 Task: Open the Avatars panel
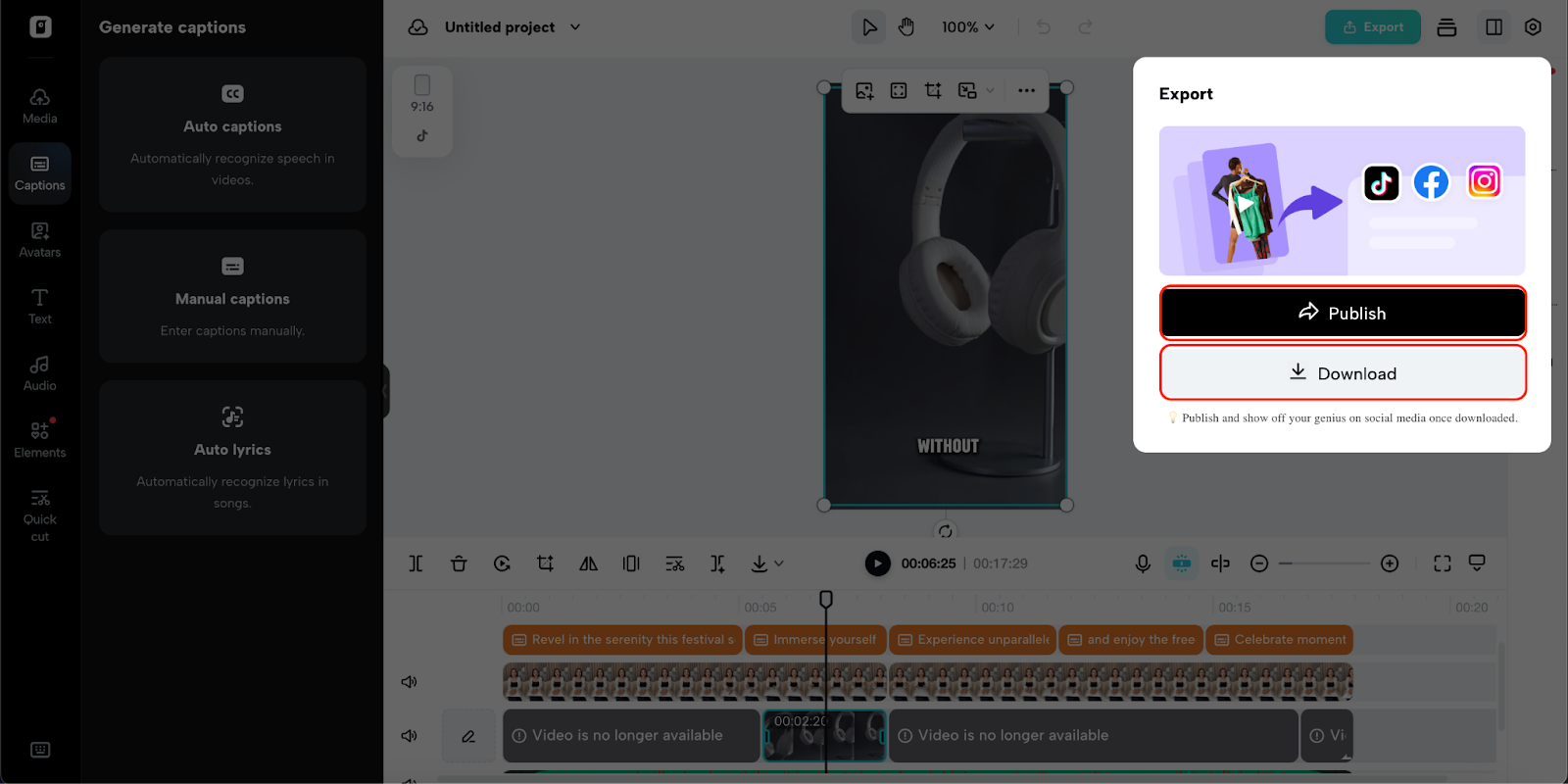pyautogui.click(x=39, y=240)
